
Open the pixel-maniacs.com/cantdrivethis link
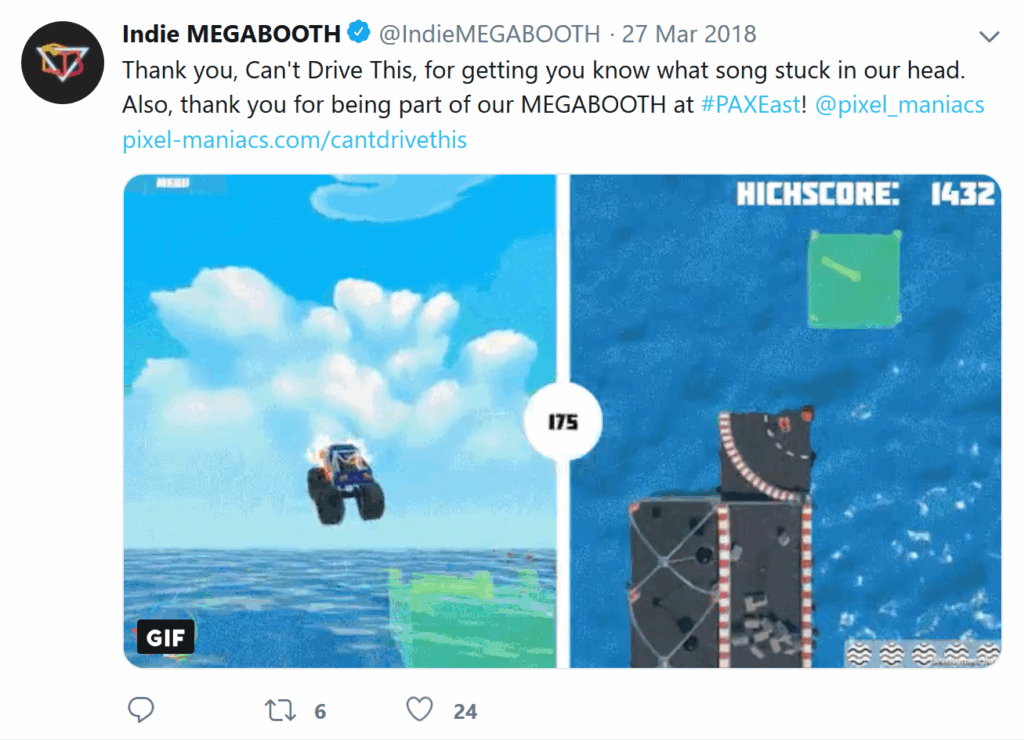click(295, 140)
